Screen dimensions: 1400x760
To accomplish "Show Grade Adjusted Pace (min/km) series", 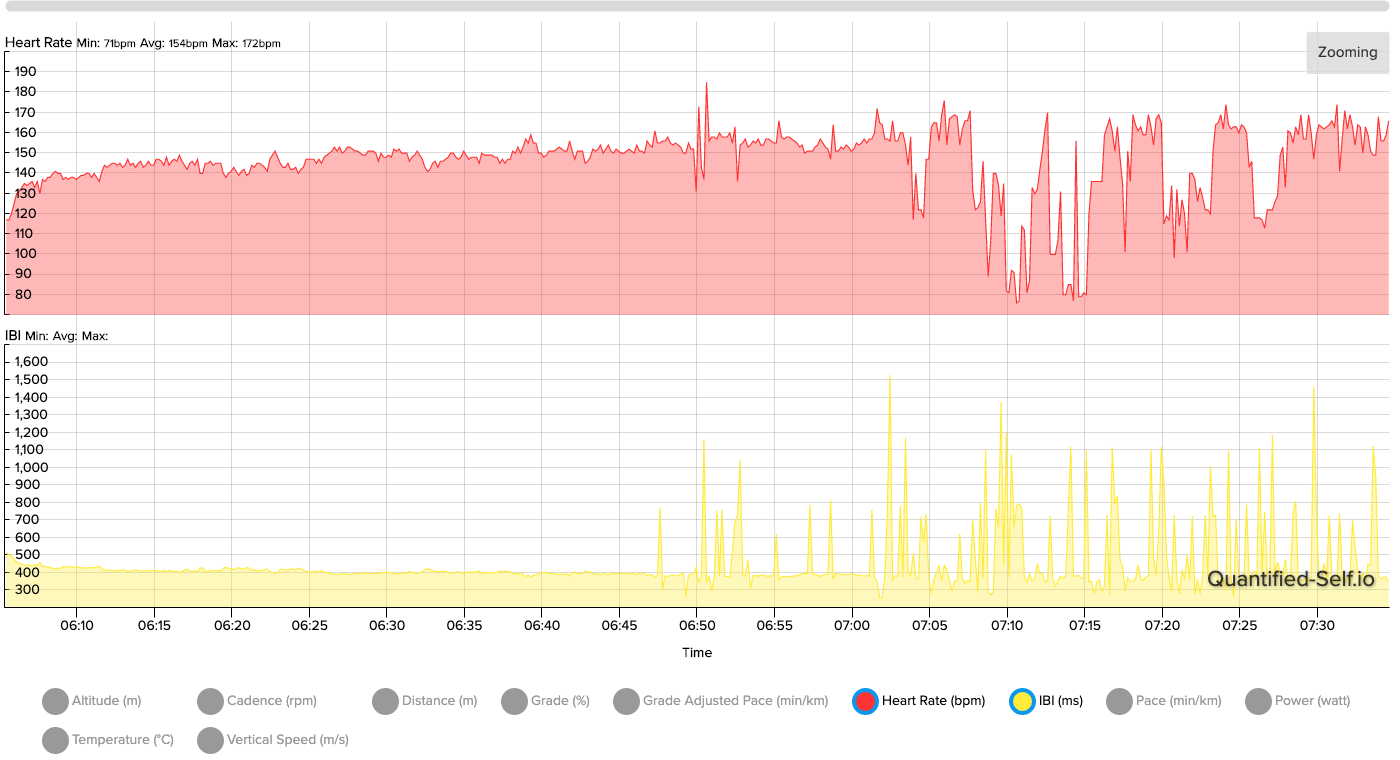I will coord(626,701).
